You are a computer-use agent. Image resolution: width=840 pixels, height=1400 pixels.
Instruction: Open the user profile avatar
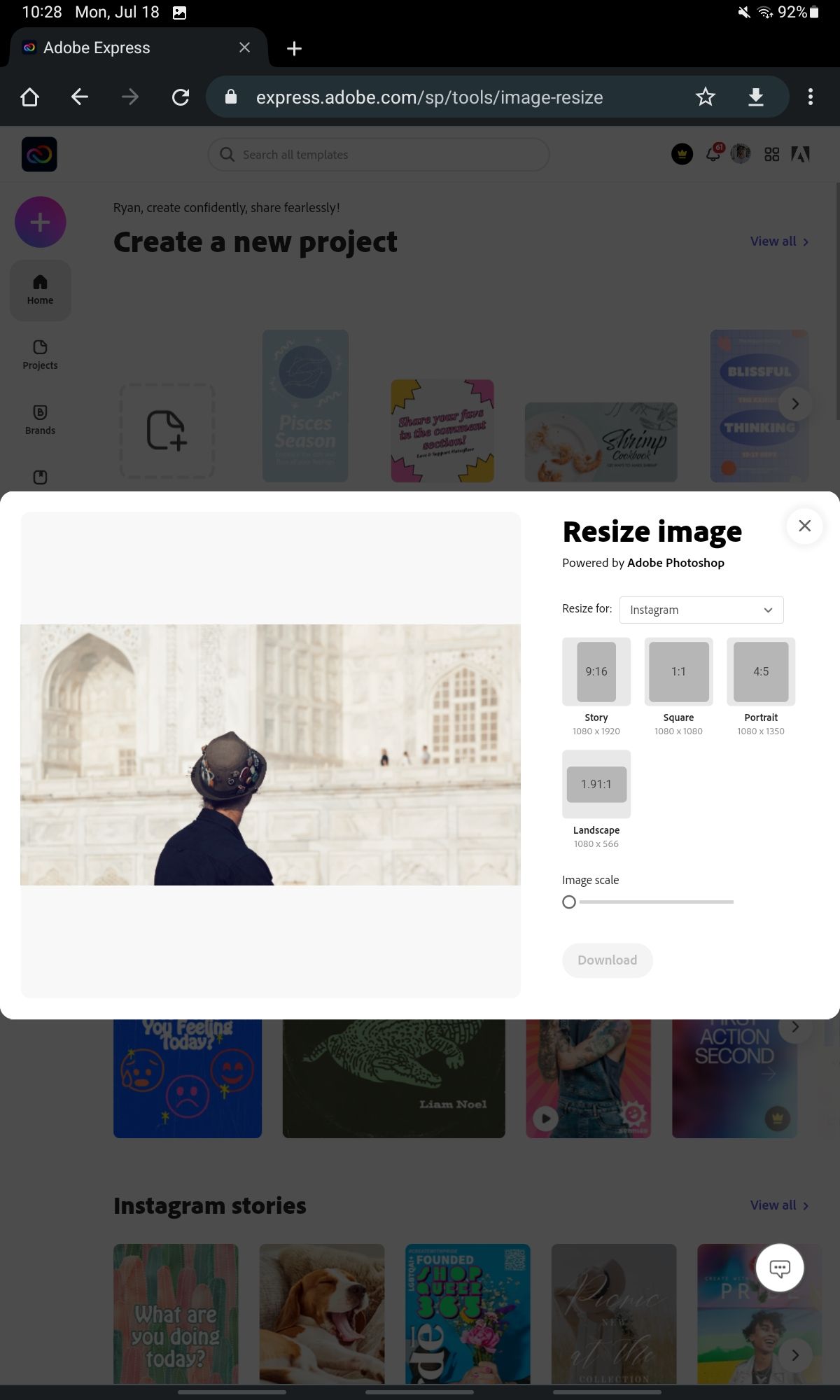(741, 154)
